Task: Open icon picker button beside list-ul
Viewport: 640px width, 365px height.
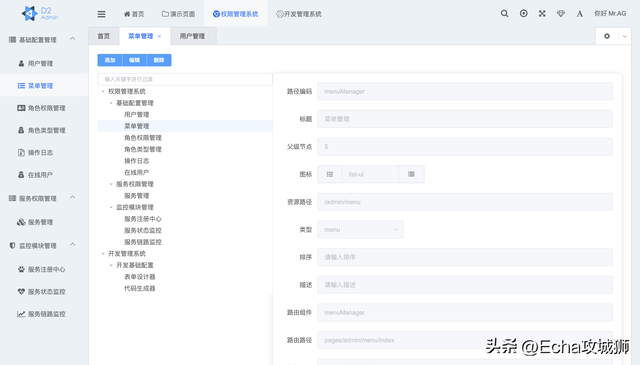Action: (411, 174)
